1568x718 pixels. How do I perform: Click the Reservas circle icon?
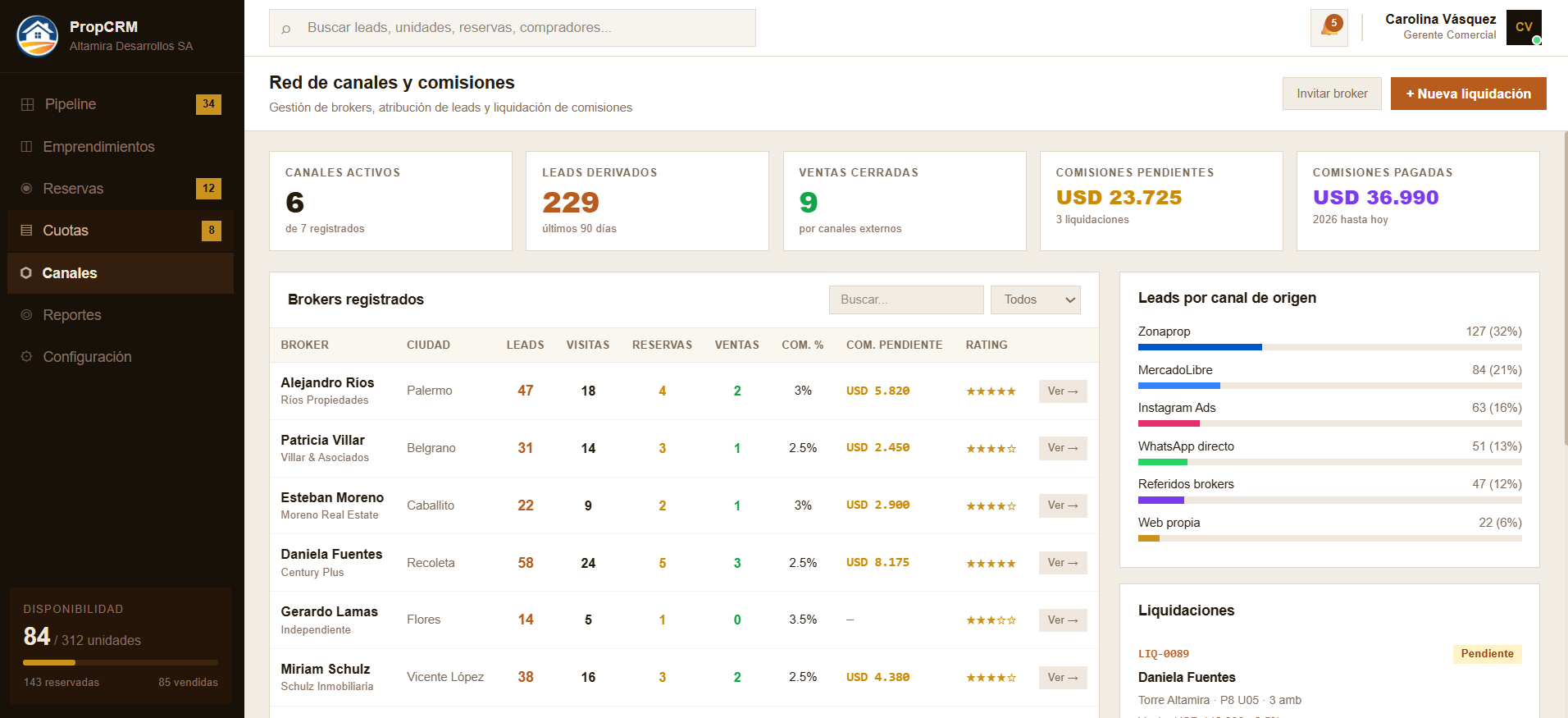(x=27, y=189)
